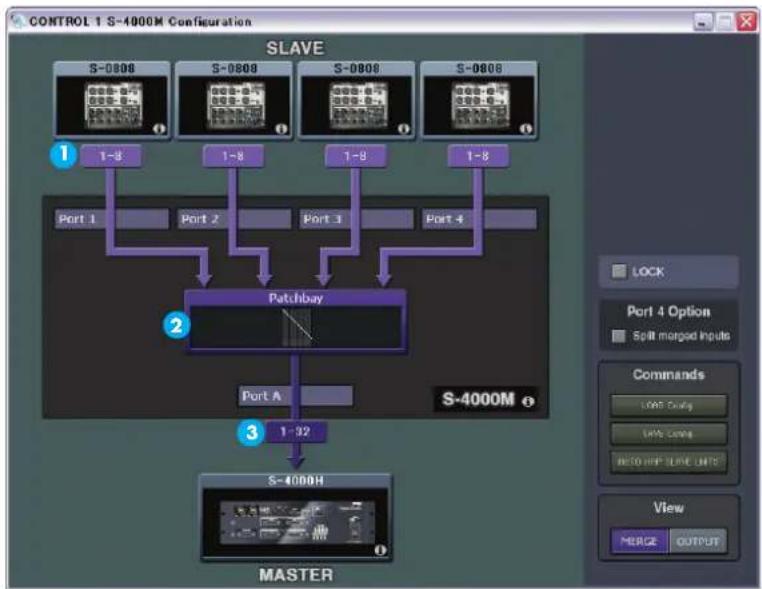Click the Port 1 name field
762x589 pixels.
tap(112, 219)
